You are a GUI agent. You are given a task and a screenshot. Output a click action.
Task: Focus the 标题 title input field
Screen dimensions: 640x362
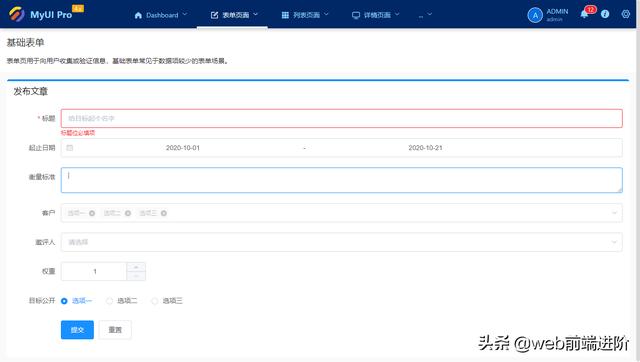pyautogui.click(x=342, y=118)
